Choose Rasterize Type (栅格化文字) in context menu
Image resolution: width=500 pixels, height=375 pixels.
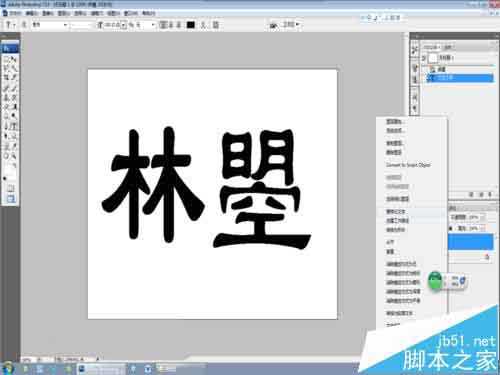396,212
